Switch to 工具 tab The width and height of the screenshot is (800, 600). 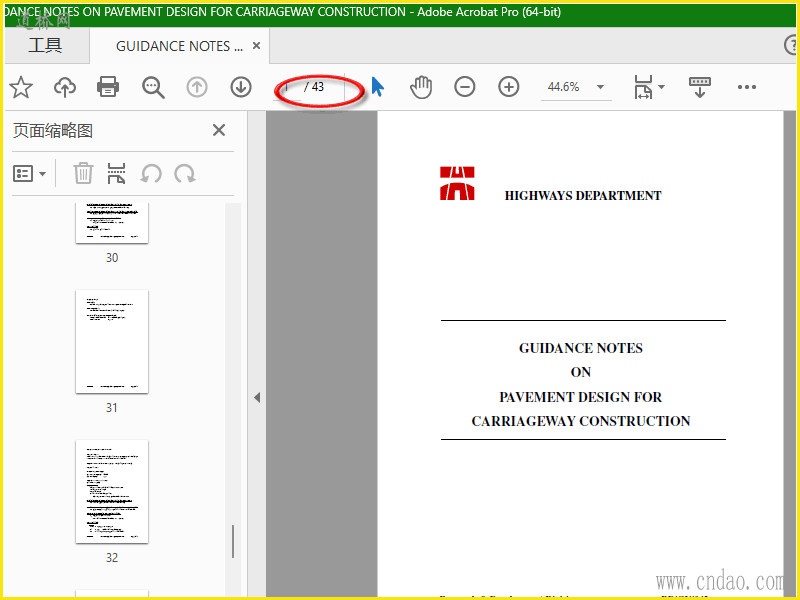(x=45, y=45)
